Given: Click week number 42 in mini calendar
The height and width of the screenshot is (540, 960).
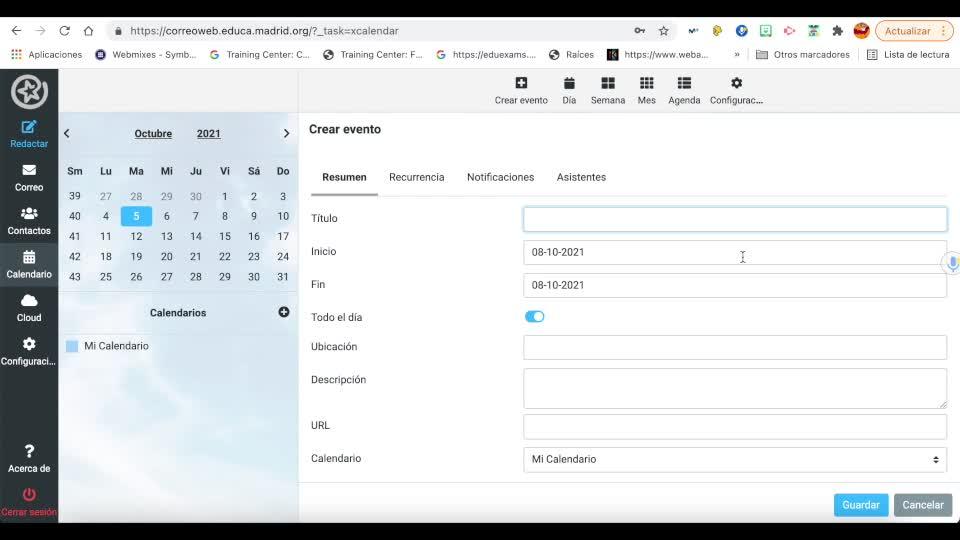Looking at the screenshot, I should [x=75, y=257].
